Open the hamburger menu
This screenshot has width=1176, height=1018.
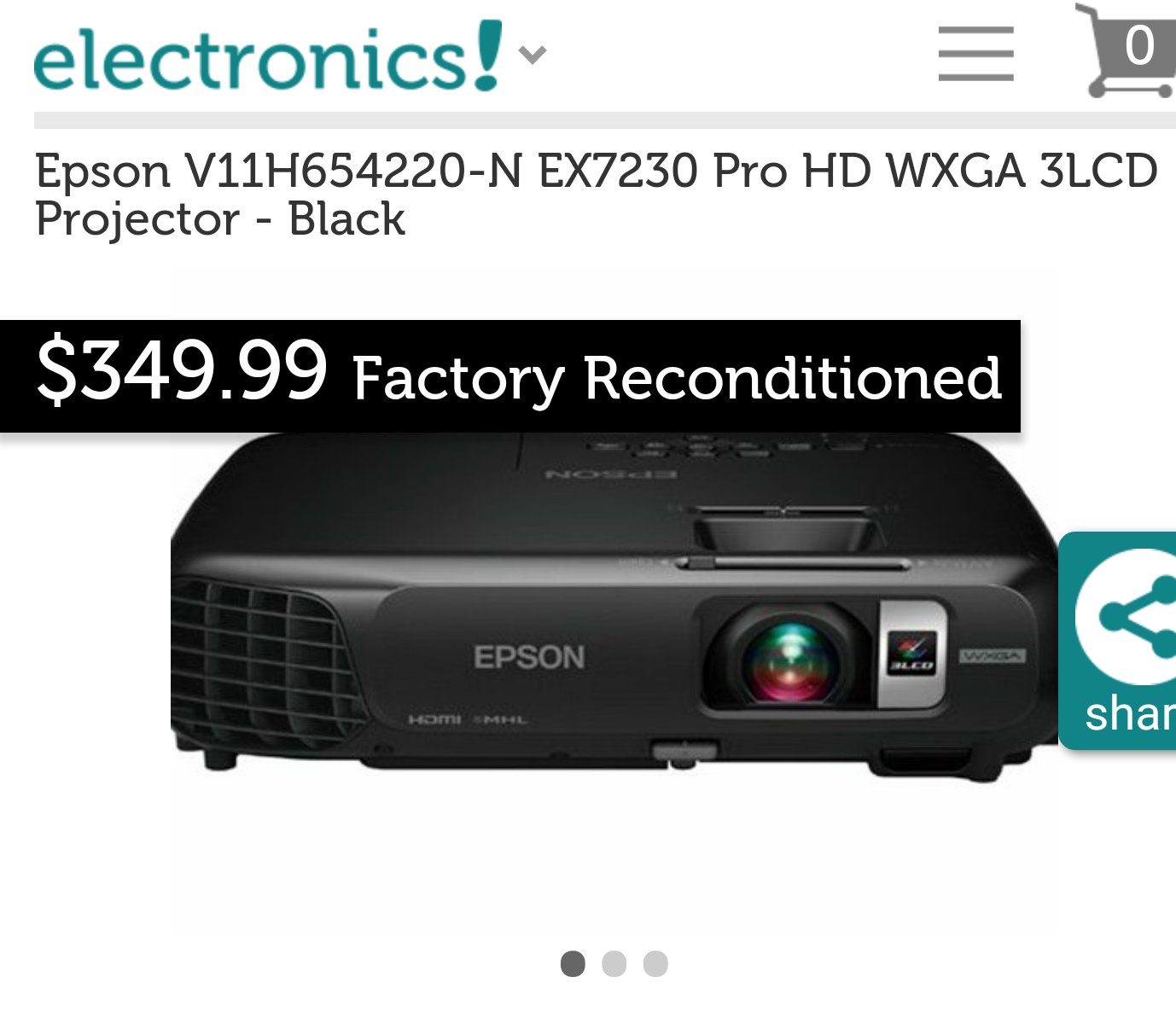click(975, 54)
